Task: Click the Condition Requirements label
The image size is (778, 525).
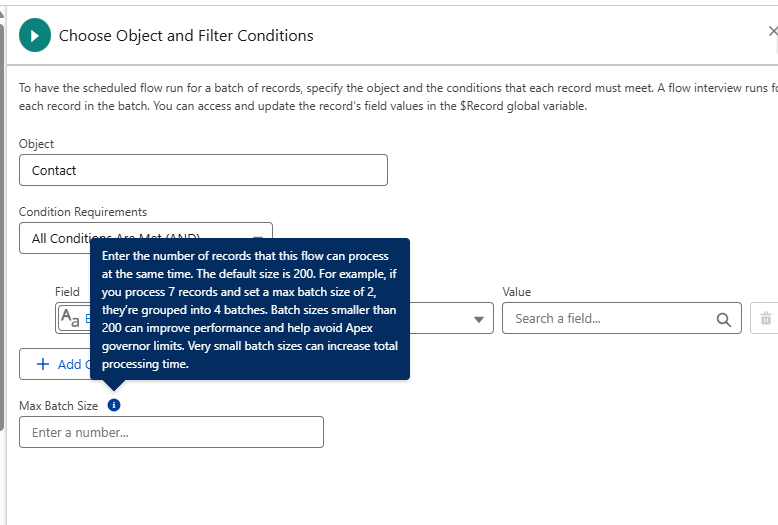Action: pyautogui.click(x=83, y=212)
